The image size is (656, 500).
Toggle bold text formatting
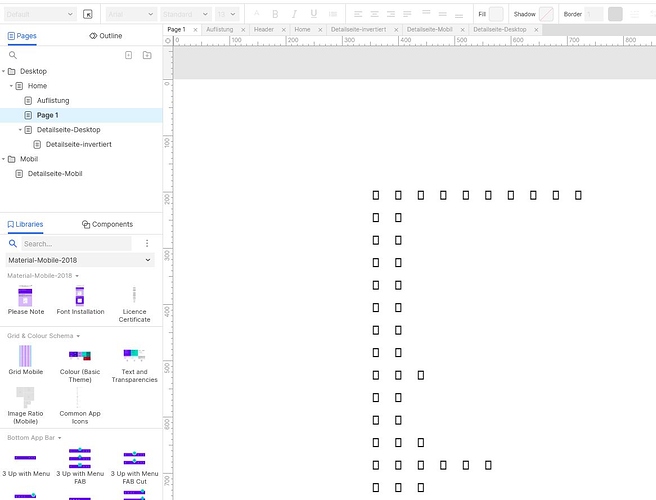click(276, 14)
